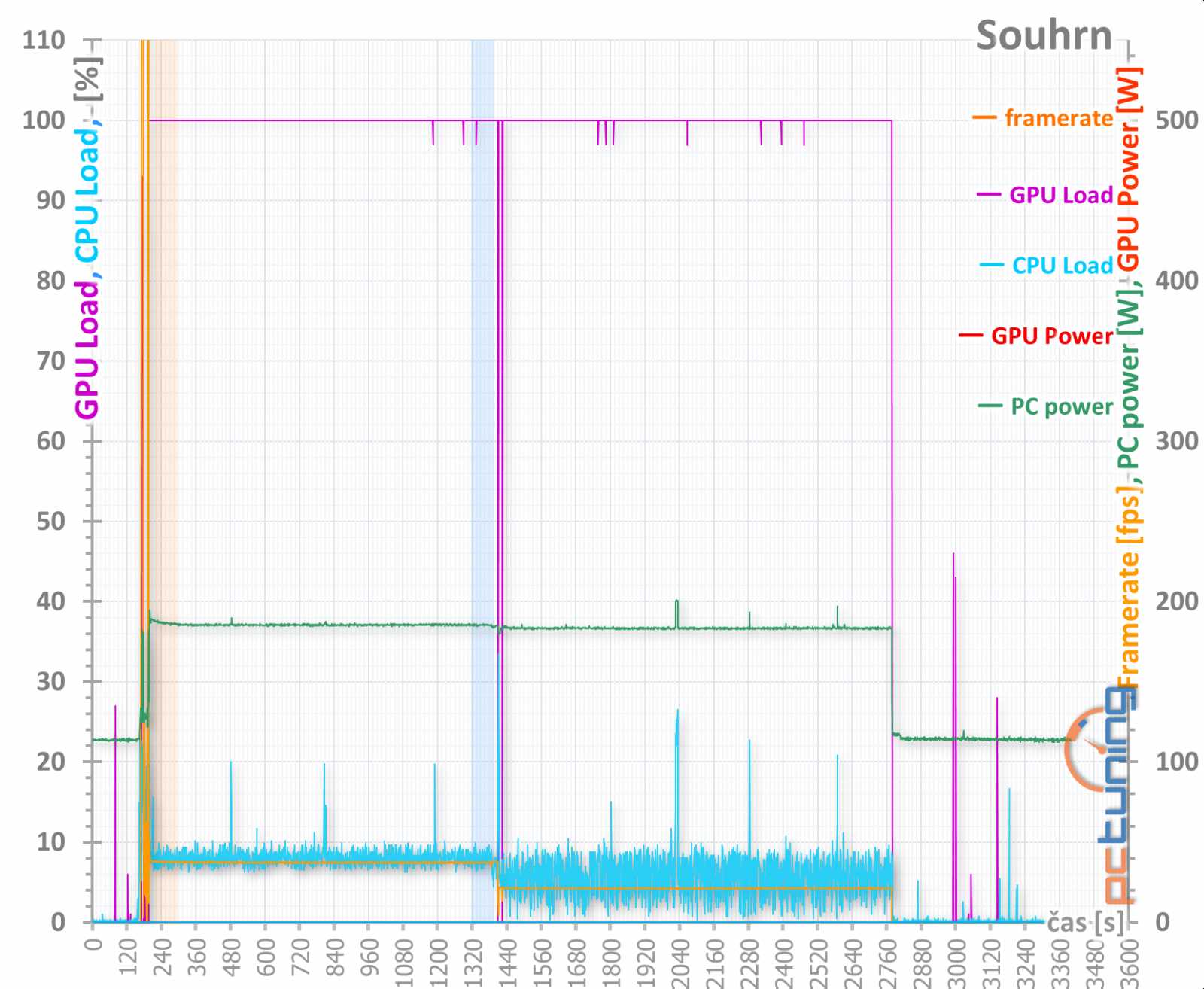This screenshot has height=989, width=1204.
Task: Click the 110 tick label on left axis
Action: (x=44, y=40)
